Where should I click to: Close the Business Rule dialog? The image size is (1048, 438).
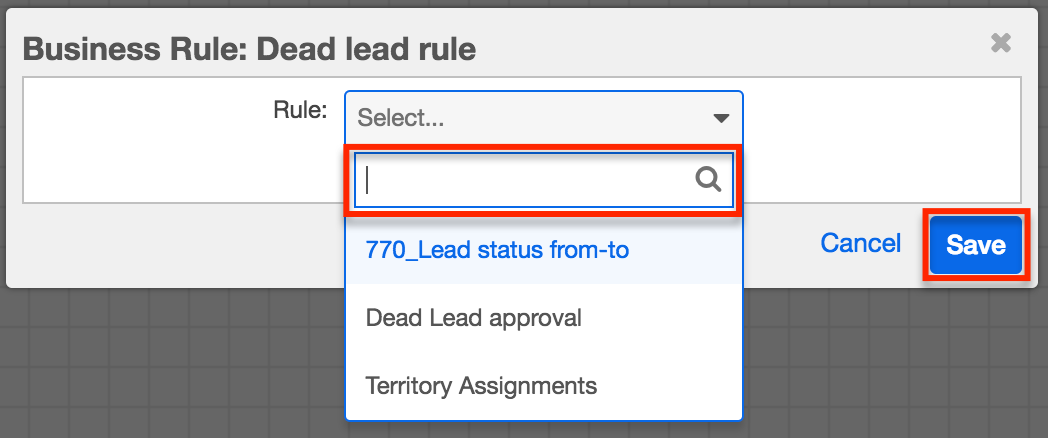(x=1000, y=43)
